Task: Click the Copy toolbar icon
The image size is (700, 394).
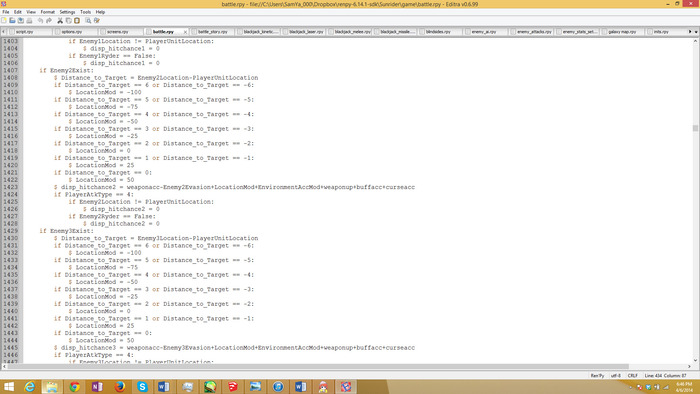Action: pos(68,21)
